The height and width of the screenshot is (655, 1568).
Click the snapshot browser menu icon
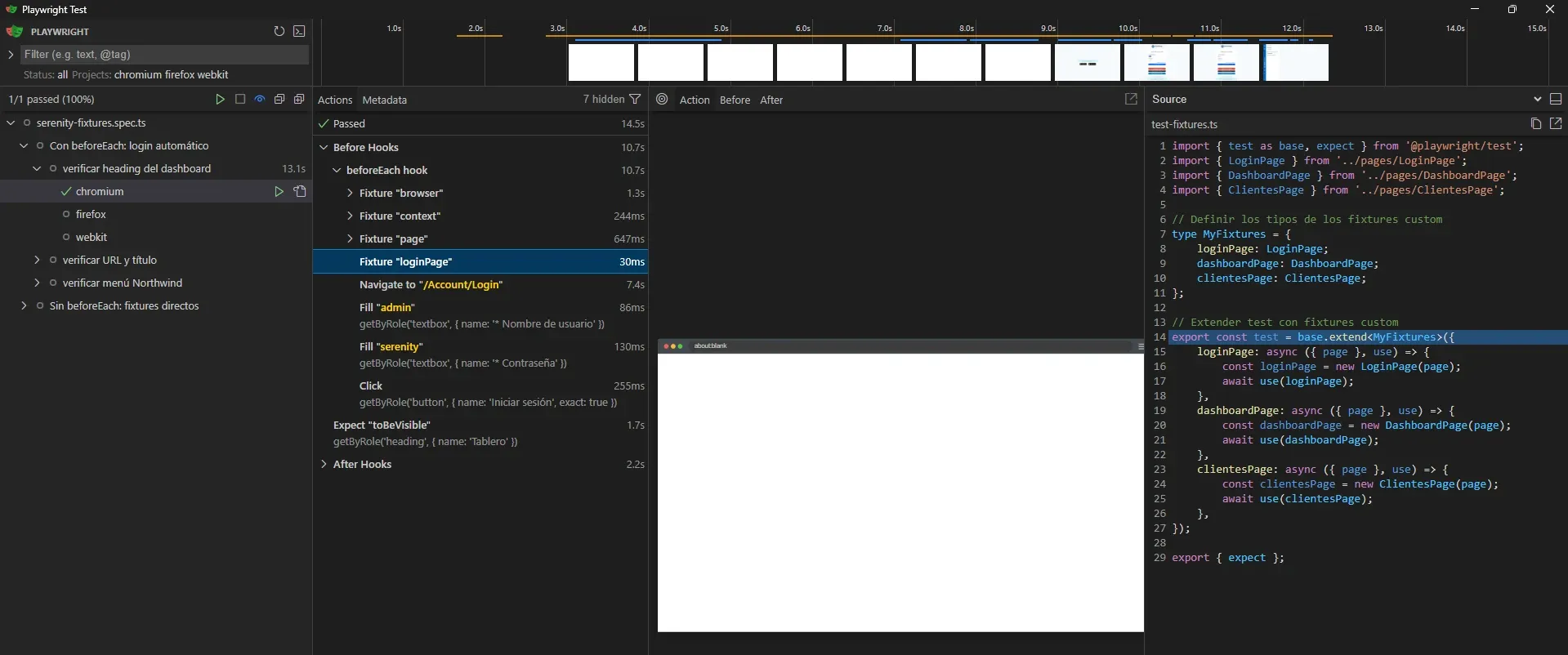coord(1140,346)
